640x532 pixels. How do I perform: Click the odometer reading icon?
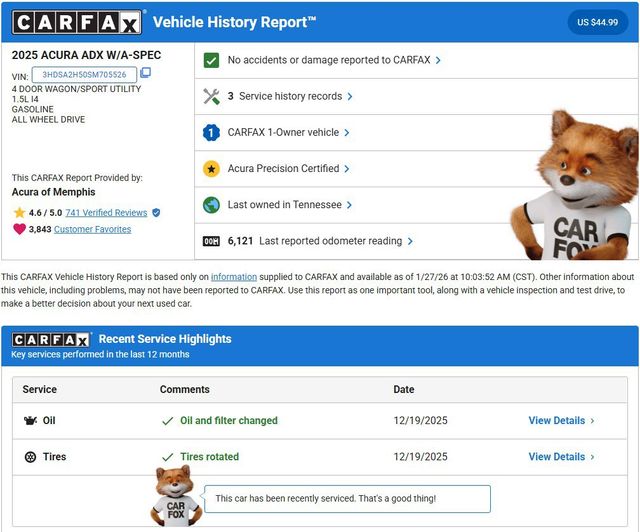(211, 241)
